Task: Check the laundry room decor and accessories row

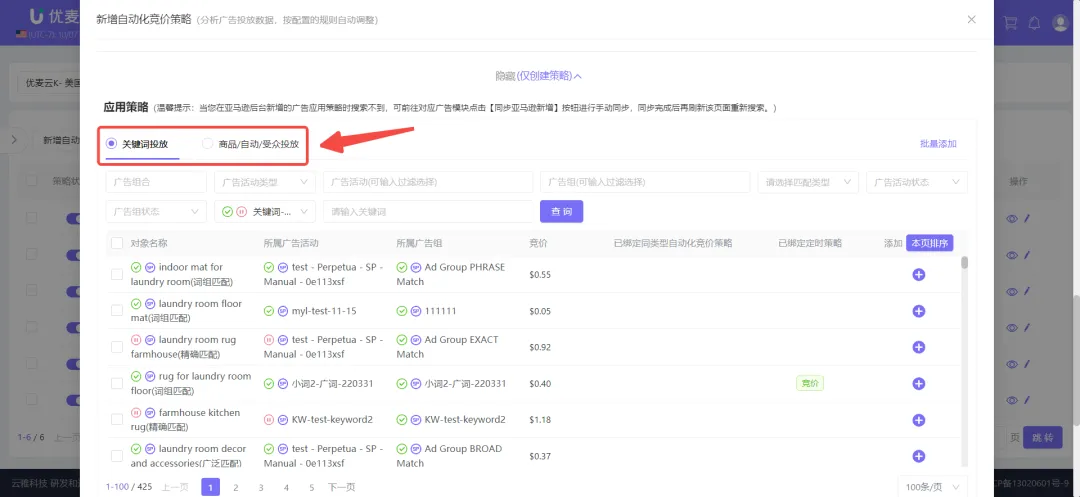Action: (117, 456)
